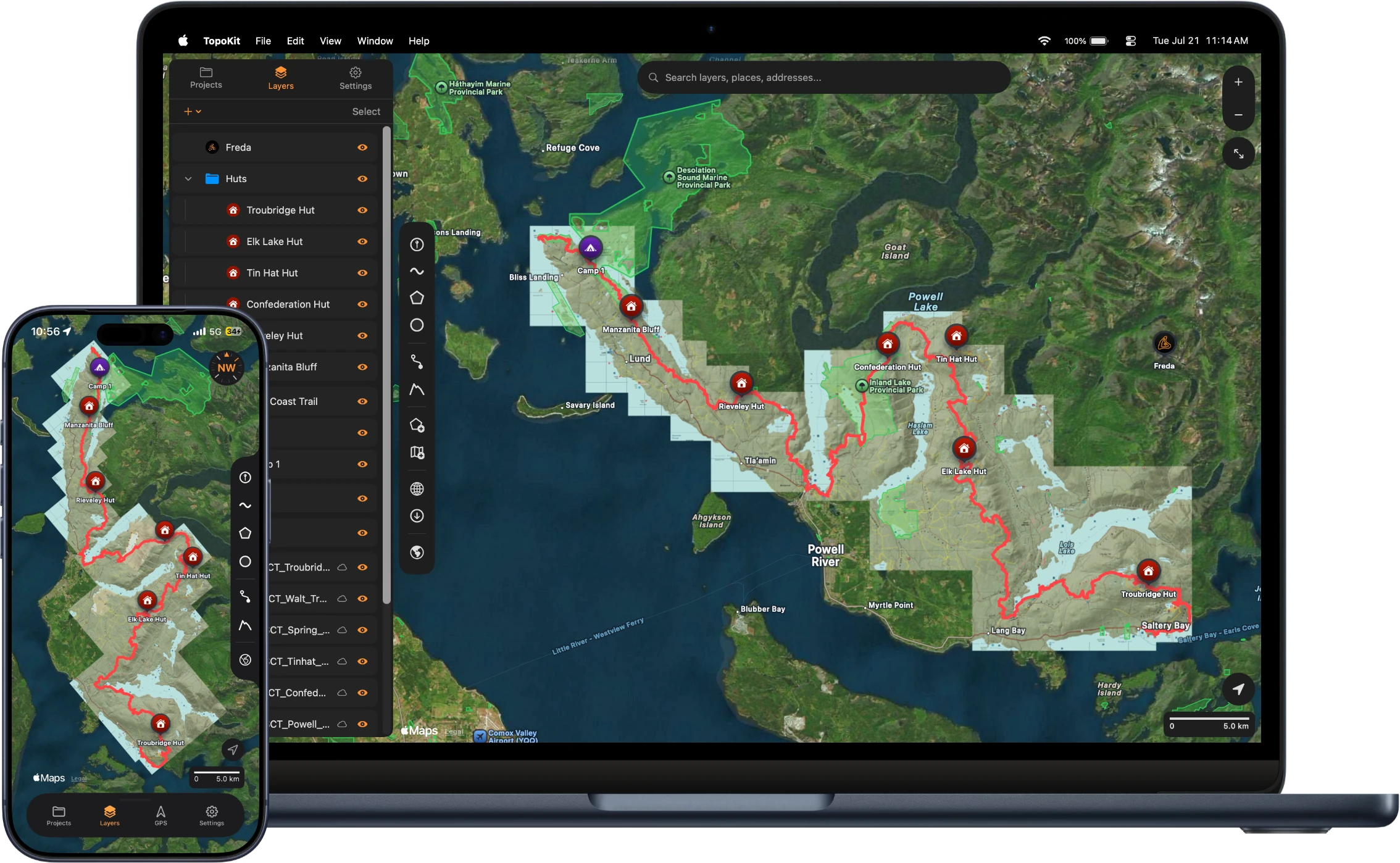The height and width of the screenshot is (863, 1400).
Task: Click the Freda marker on the Mac map
Action: [x=1164, y=343]
